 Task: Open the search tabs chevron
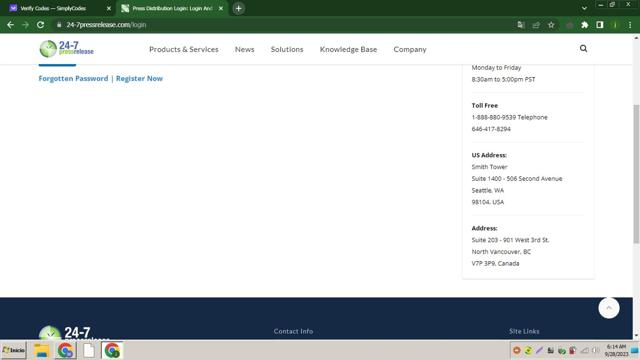[x=584, y=8]
